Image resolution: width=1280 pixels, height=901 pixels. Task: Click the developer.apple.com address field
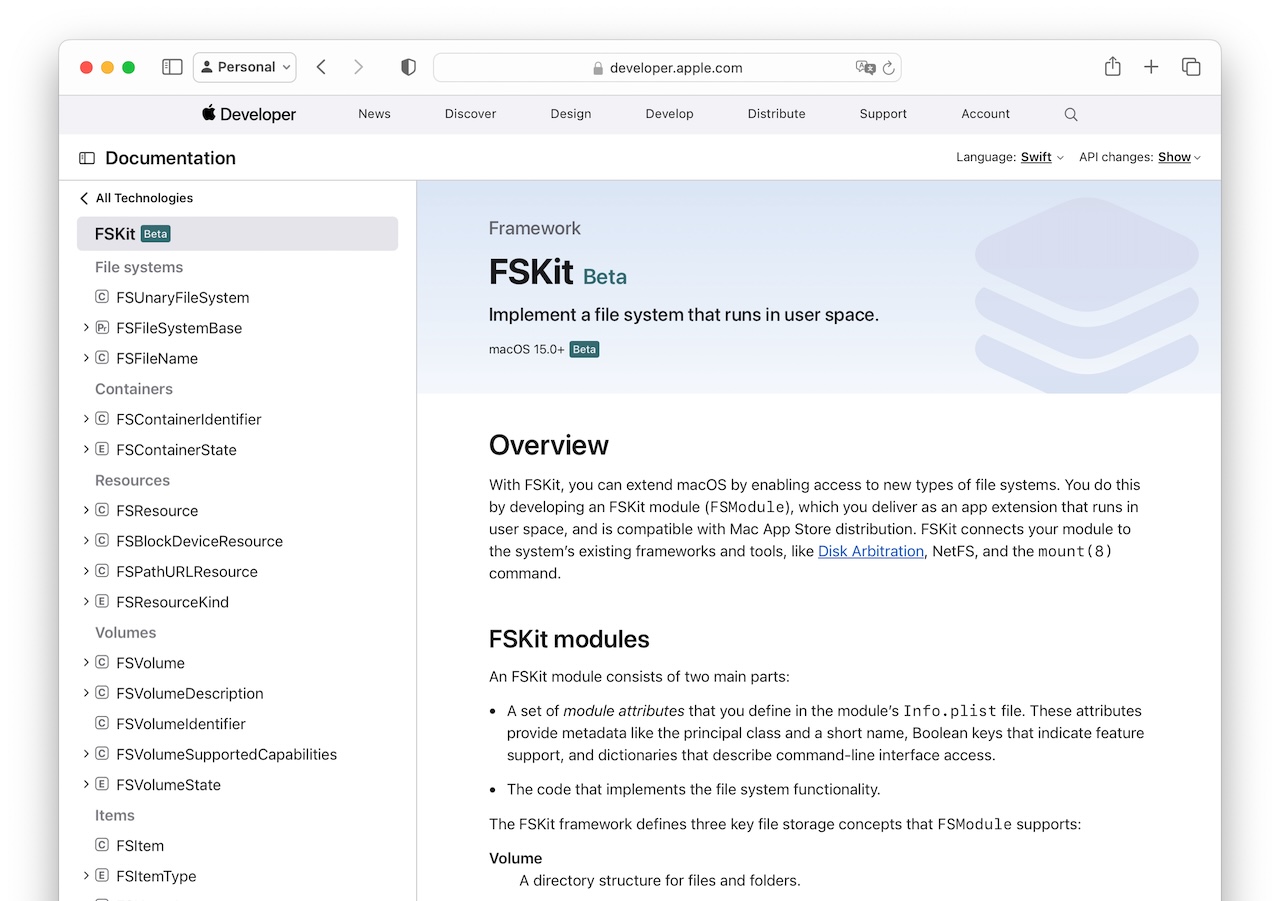point(667,68)
